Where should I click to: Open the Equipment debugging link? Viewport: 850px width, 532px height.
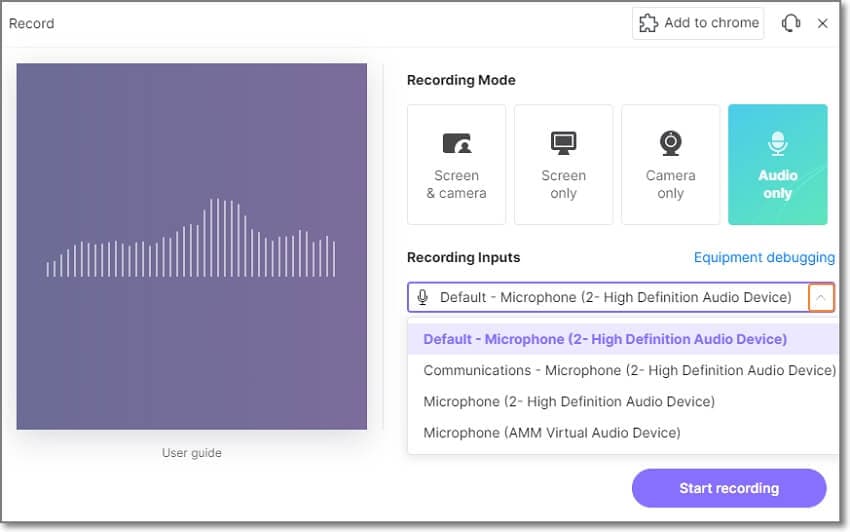[764, 258]
